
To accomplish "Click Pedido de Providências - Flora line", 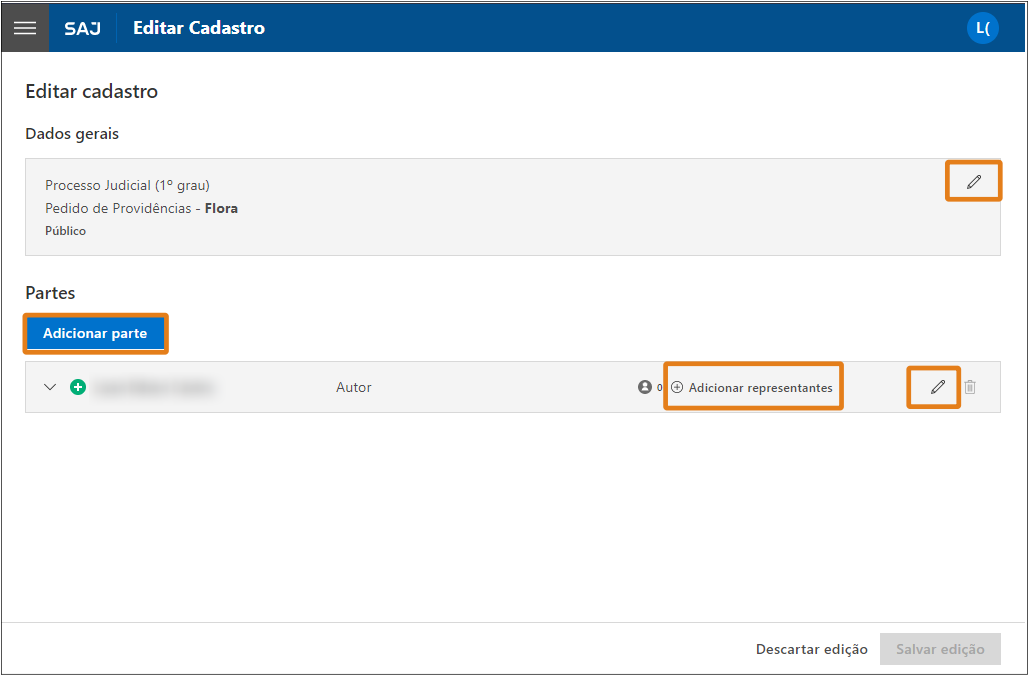I will click(141, 208).
